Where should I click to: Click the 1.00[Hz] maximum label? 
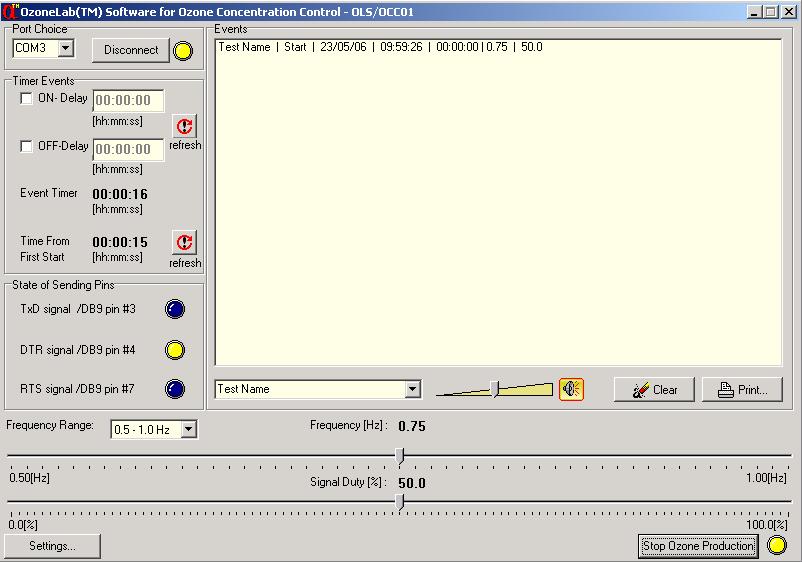point(766,478)
